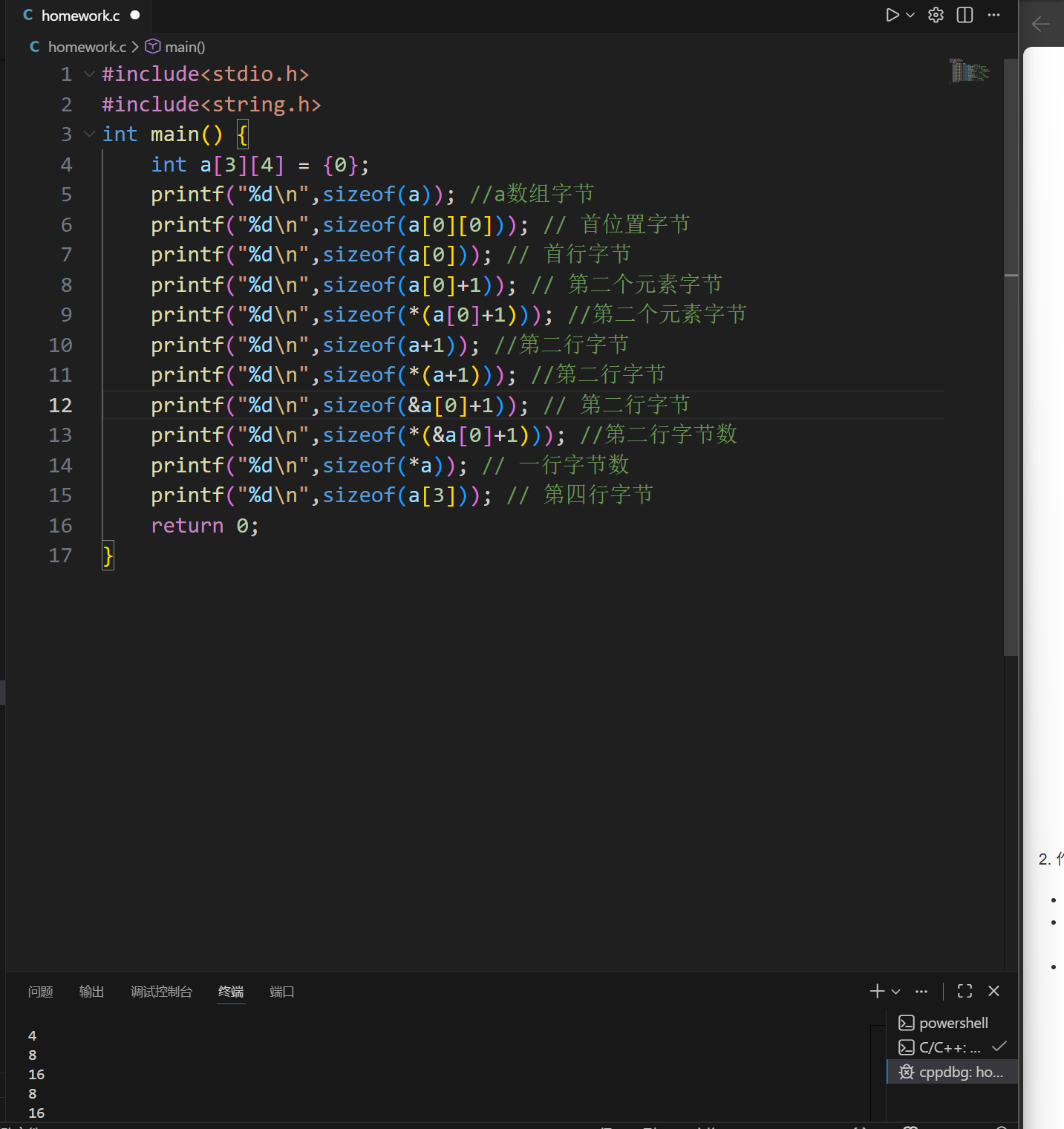Click line number 5 in gutter
1064x1129 pixels.
click(66, 195)
